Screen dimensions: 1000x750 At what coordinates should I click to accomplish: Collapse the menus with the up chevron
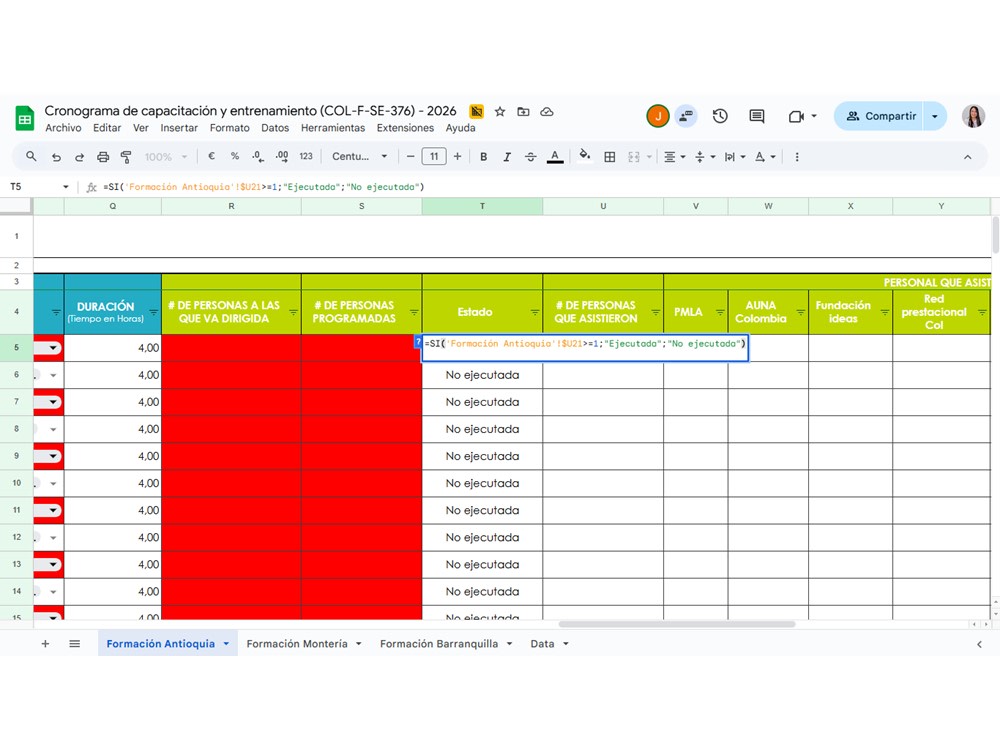(967, 157)
